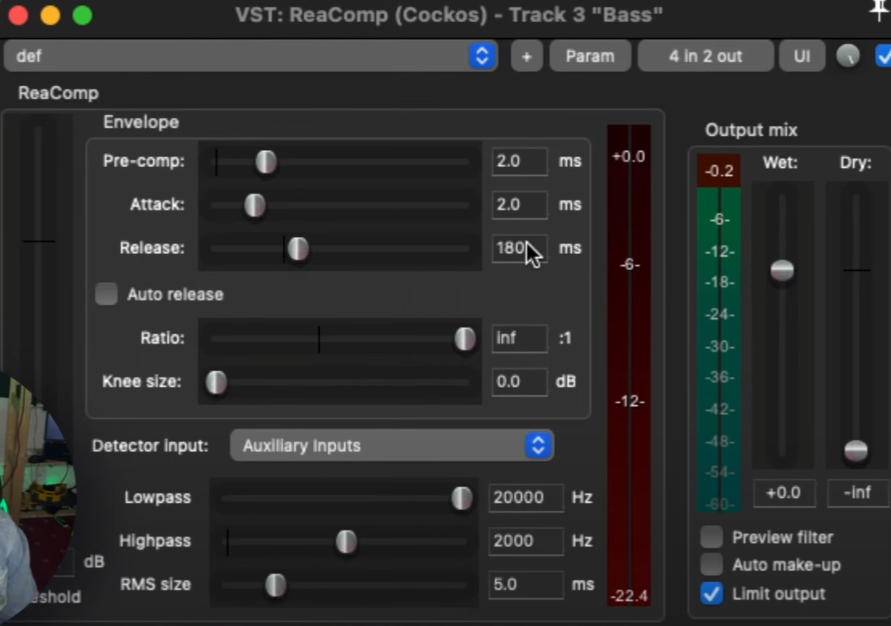Open the def preset dropdown
Image resolution: width=891 pixels, height=626 pixels.
[251, 56]
